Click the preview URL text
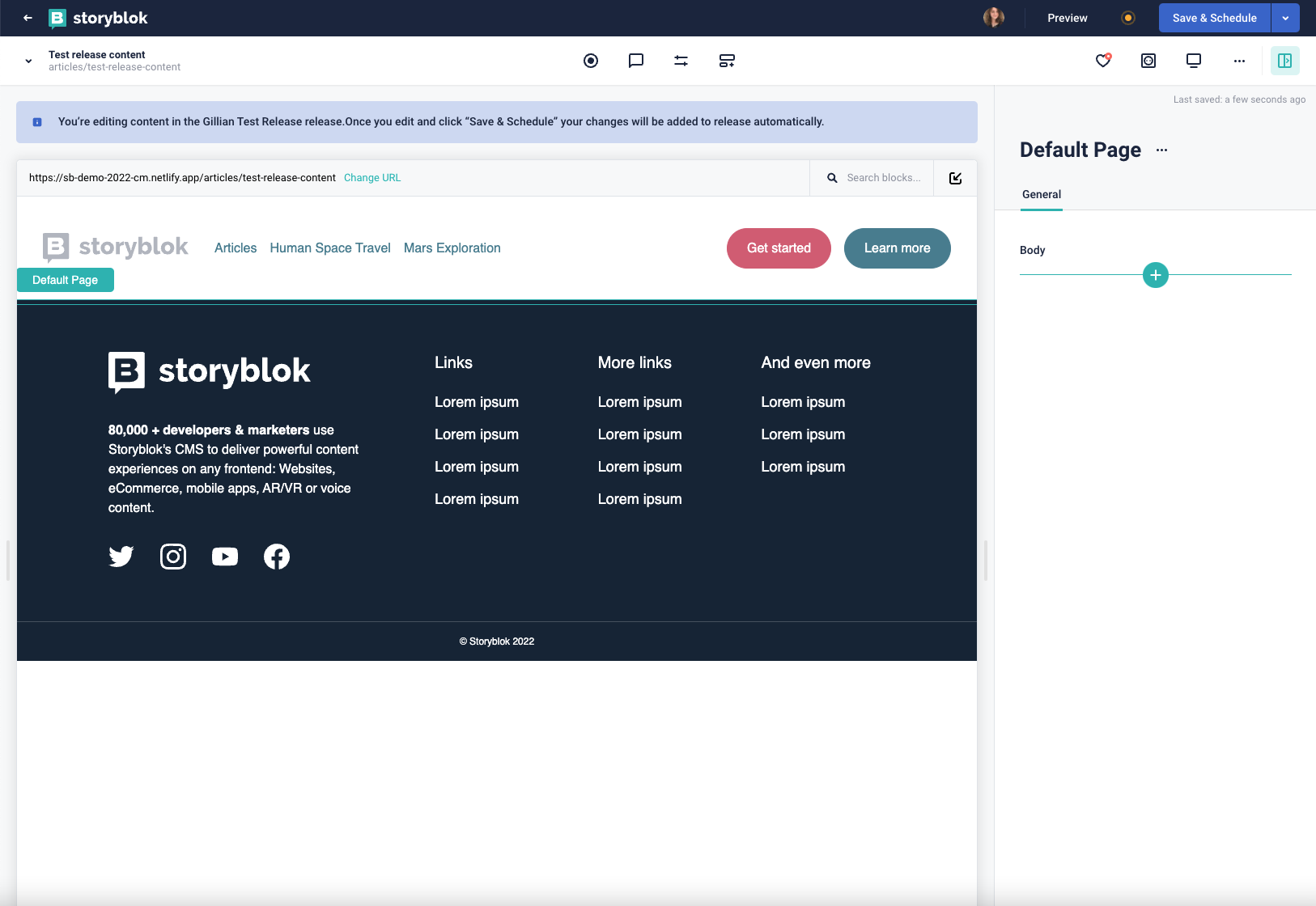The image size is (1316, 906). point(182,178)
